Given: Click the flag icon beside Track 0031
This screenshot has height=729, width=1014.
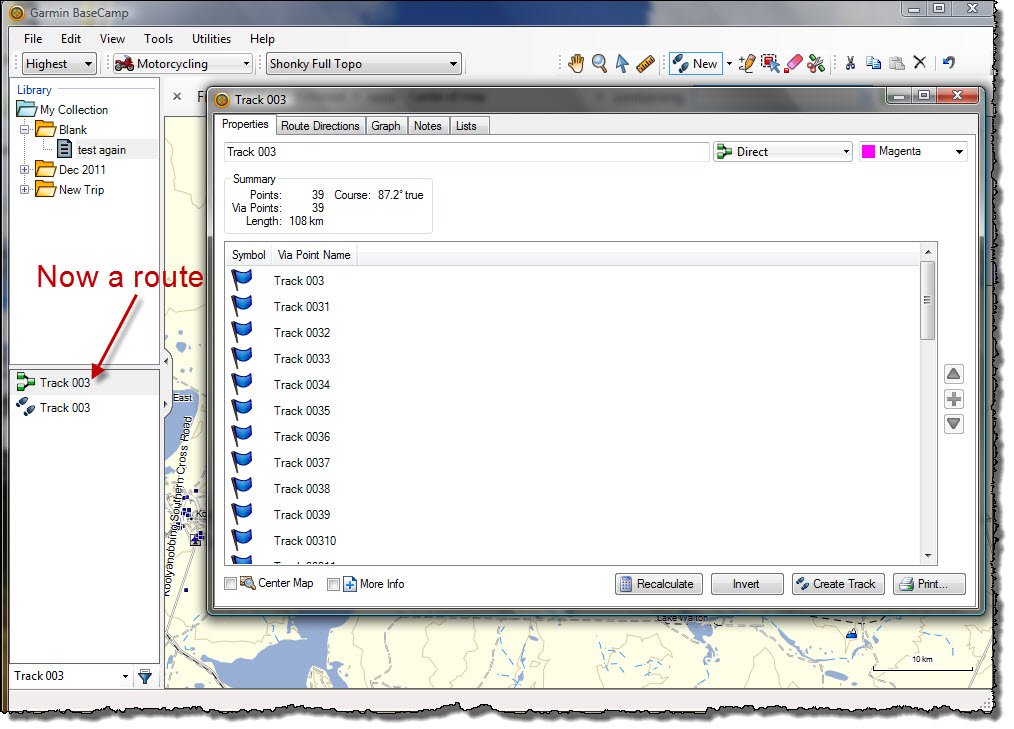Looking at the screenshot, I should tap(242, 305).
